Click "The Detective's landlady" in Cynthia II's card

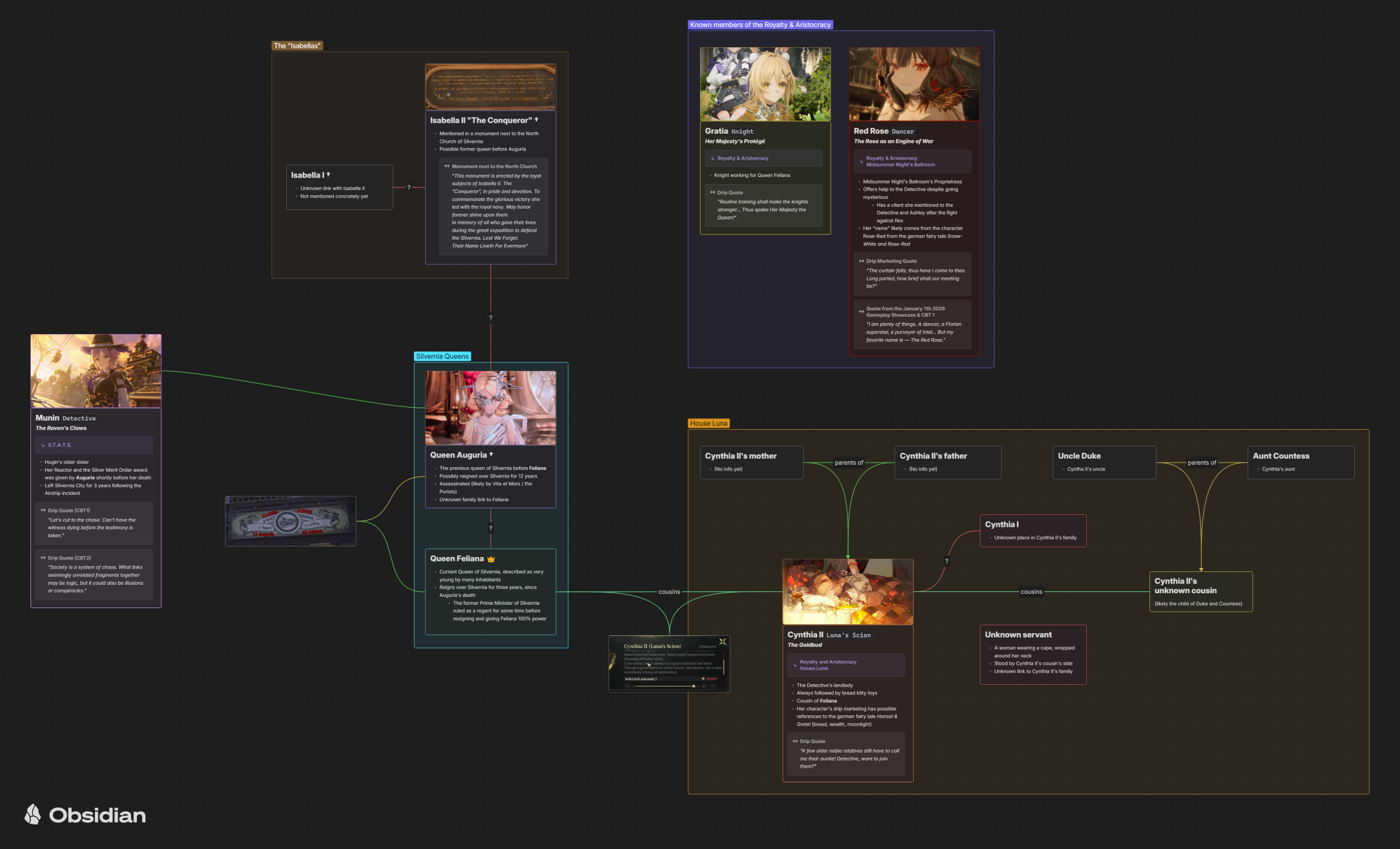tap(825, 686)
